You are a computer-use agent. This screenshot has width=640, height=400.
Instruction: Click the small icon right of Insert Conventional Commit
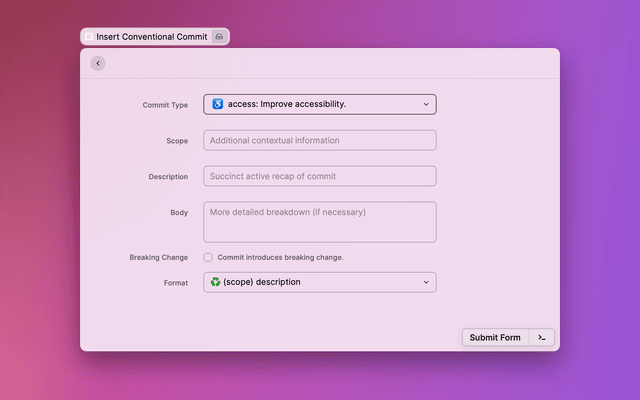219,36
